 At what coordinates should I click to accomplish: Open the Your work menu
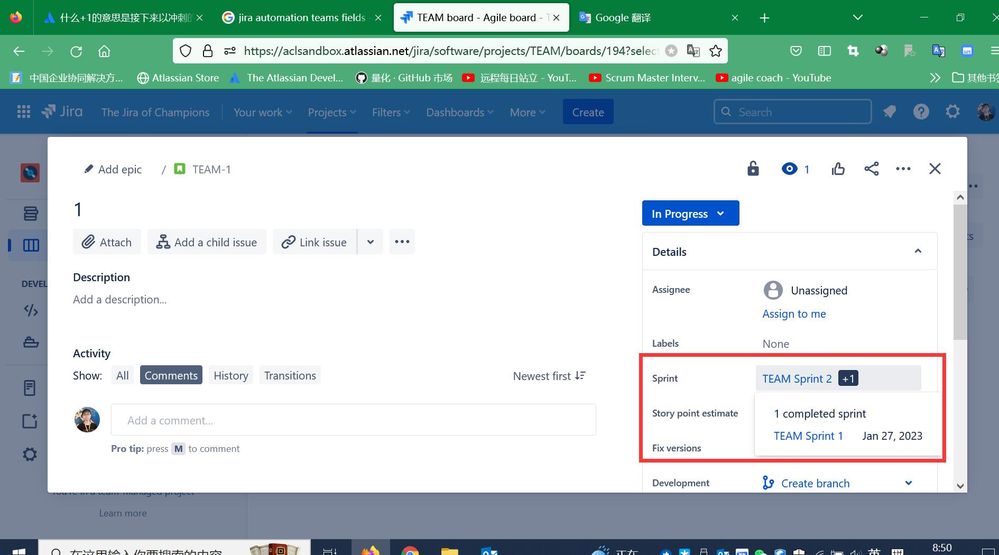coord(262,112)
